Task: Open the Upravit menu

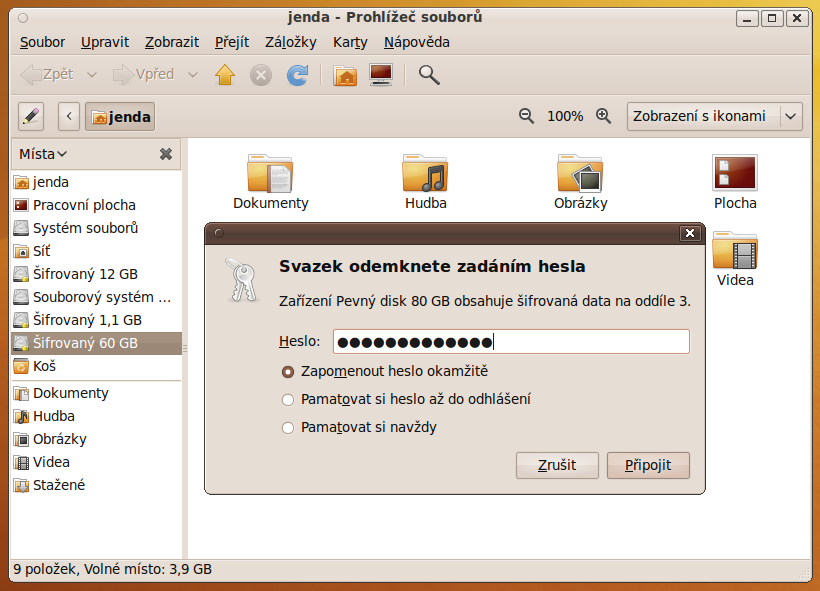Action: [105, 42]
